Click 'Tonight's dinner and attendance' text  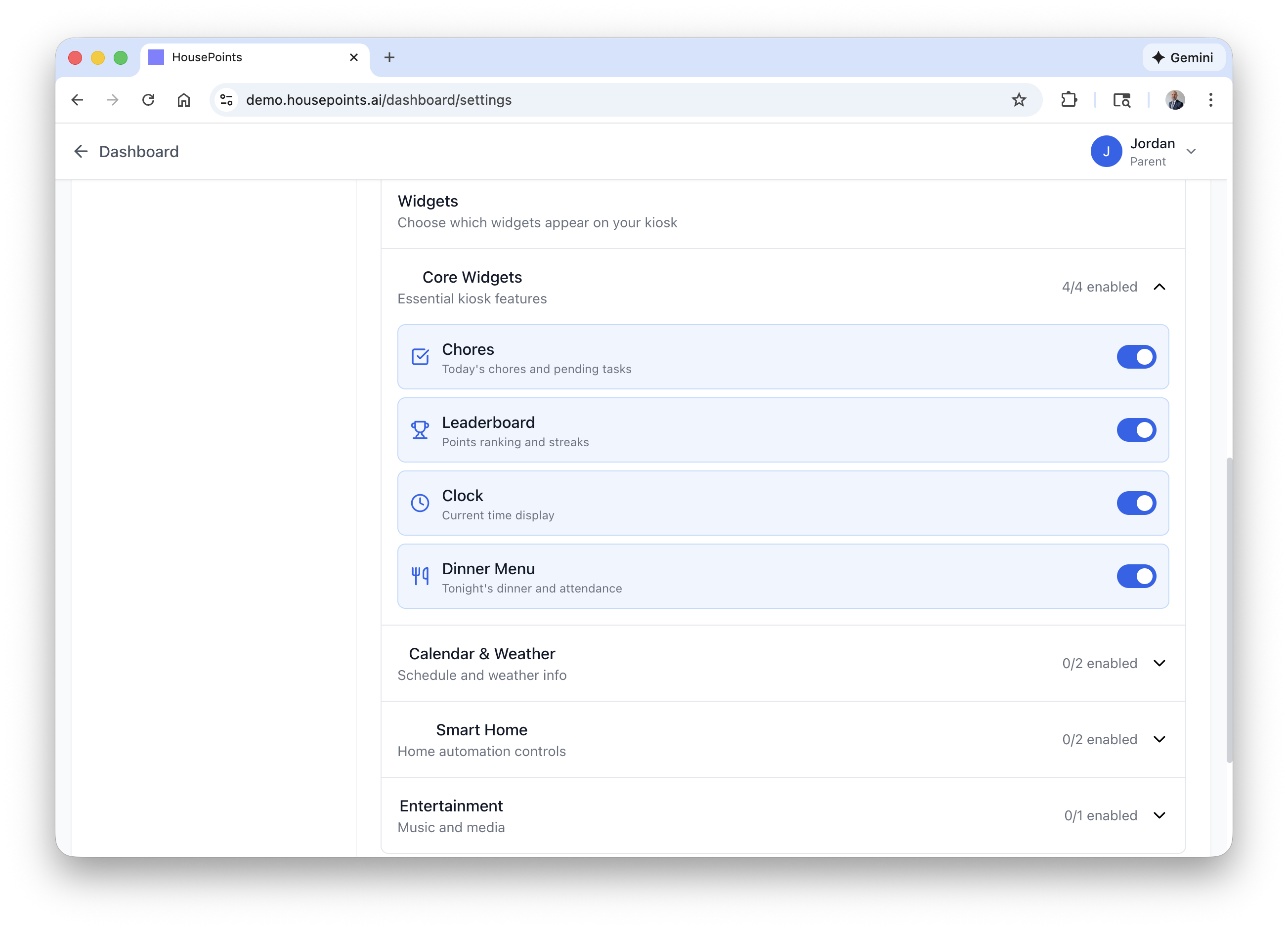[x=531, y=589]
